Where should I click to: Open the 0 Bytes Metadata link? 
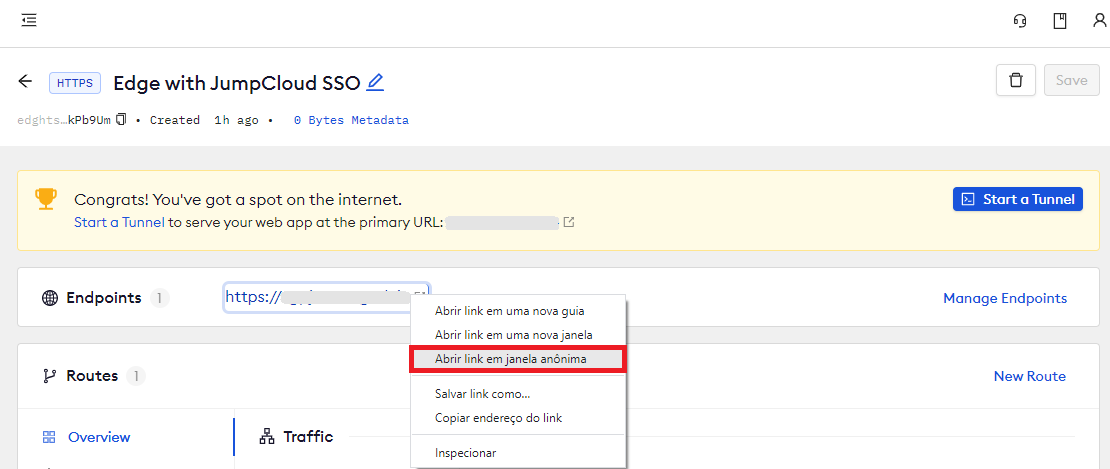point(351,120)
